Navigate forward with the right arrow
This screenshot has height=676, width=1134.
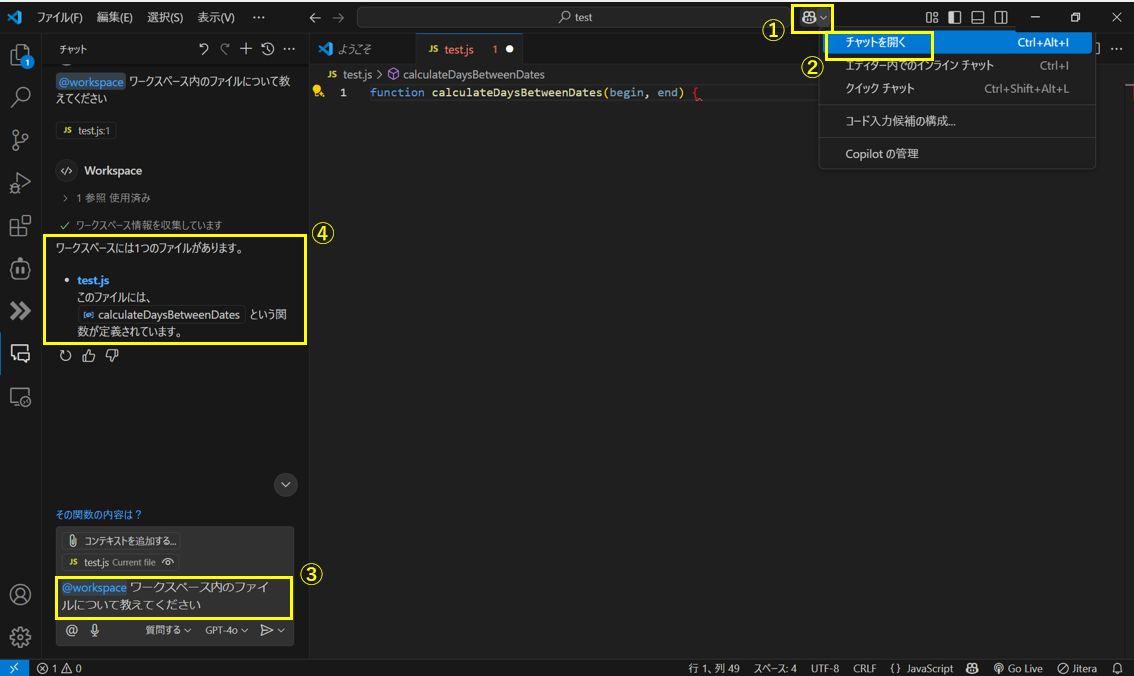(x=338, y=17)
